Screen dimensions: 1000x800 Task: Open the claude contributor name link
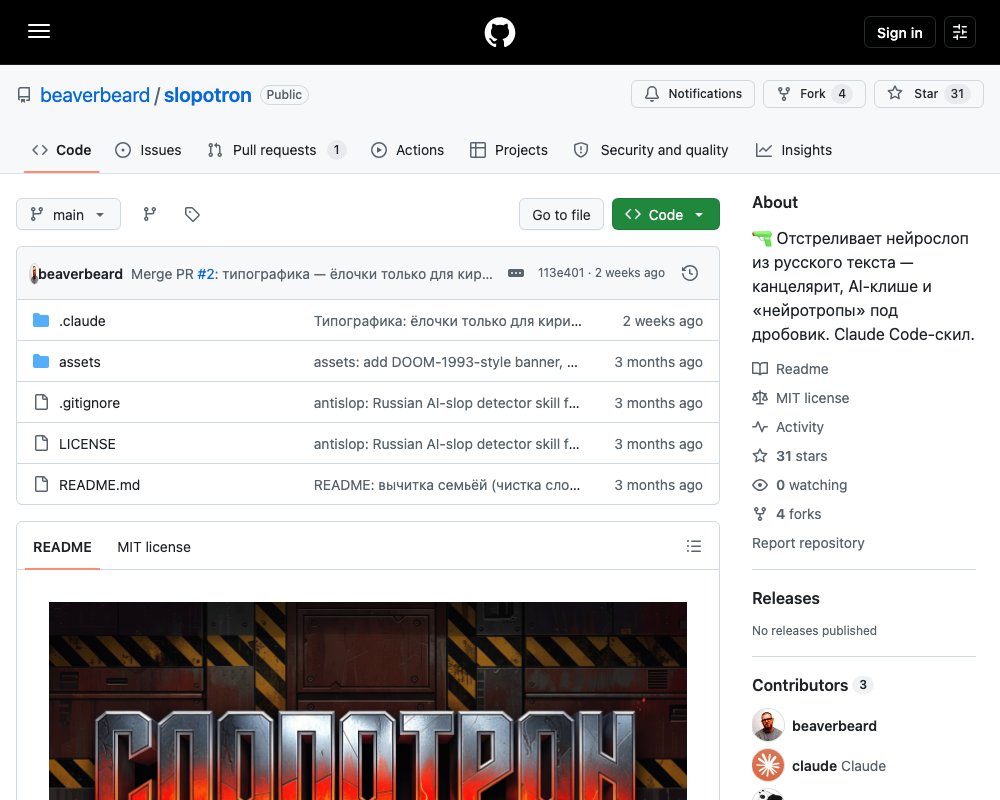pos(839,766)
